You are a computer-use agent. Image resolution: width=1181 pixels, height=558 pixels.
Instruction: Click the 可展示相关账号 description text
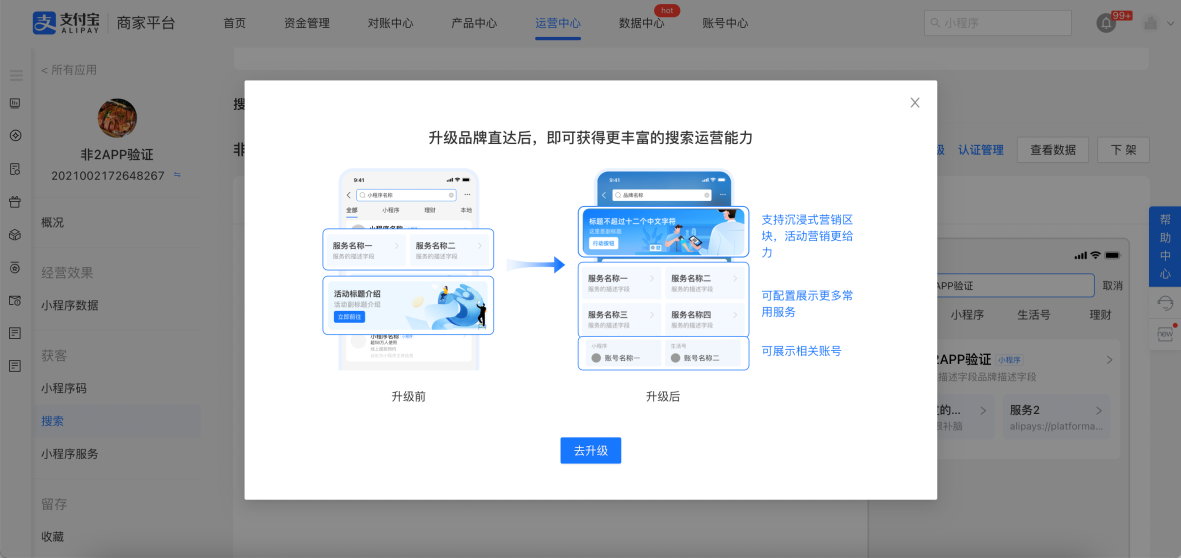click(x=801, y=350)
